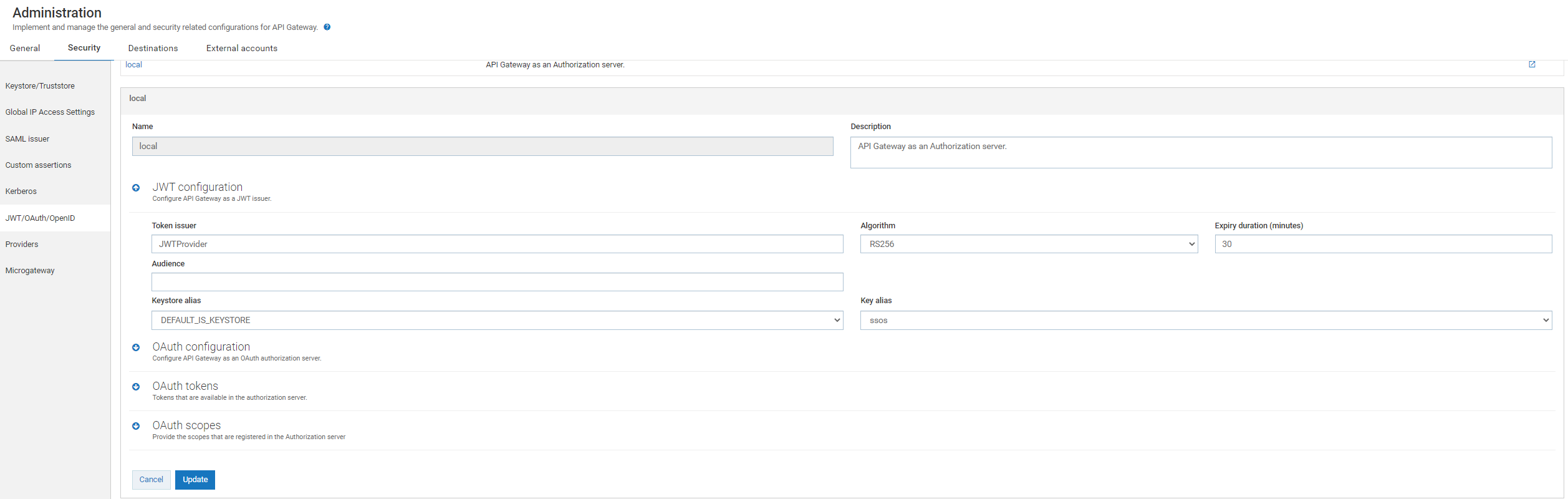
Task: Open Keystore/Truststore in the sidebar
Action: [40, 86]
